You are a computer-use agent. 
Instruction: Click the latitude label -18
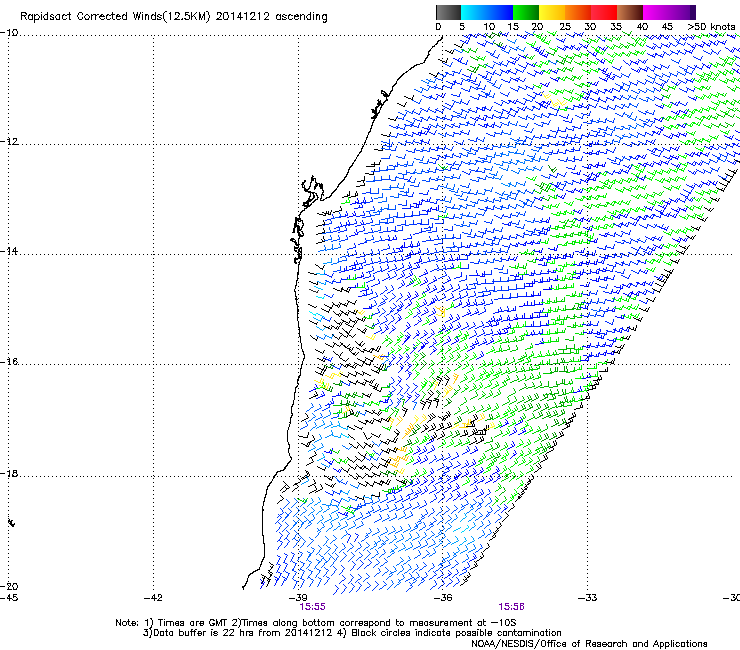[9, 473]
